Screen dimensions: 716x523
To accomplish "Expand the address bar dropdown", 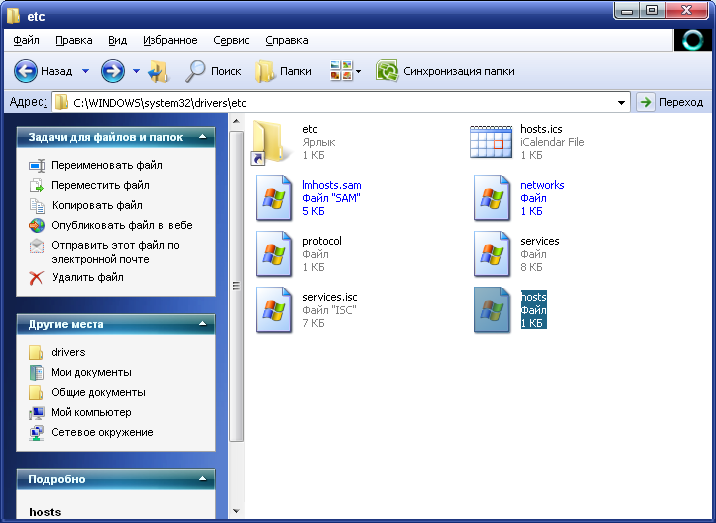I will coord(621,103).
